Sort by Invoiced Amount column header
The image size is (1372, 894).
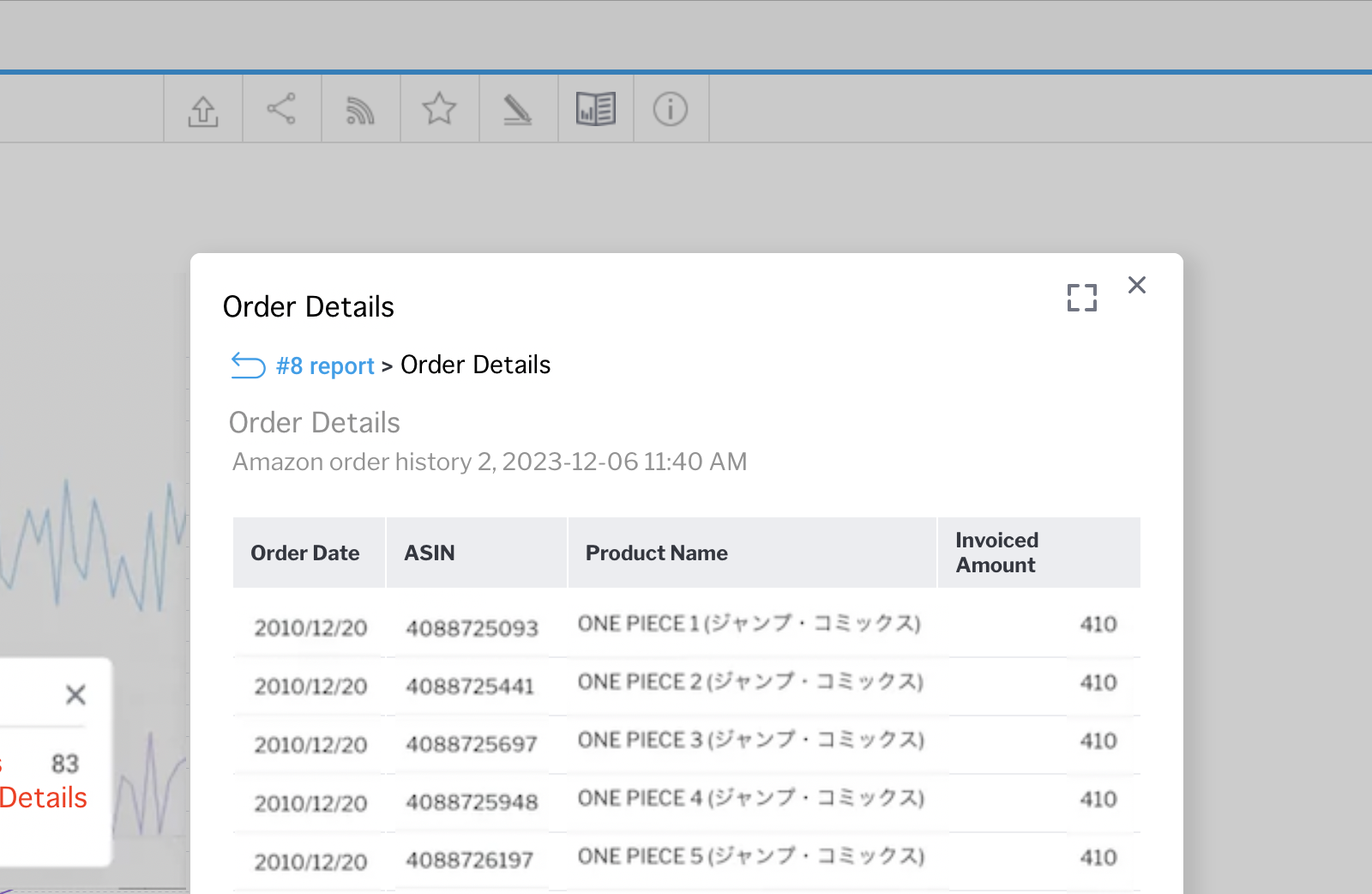1039,553
